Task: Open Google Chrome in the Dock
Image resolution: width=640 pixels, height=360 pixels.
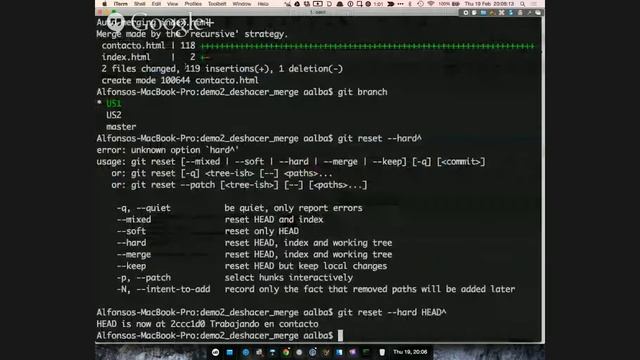Action: tap(286, 352)
